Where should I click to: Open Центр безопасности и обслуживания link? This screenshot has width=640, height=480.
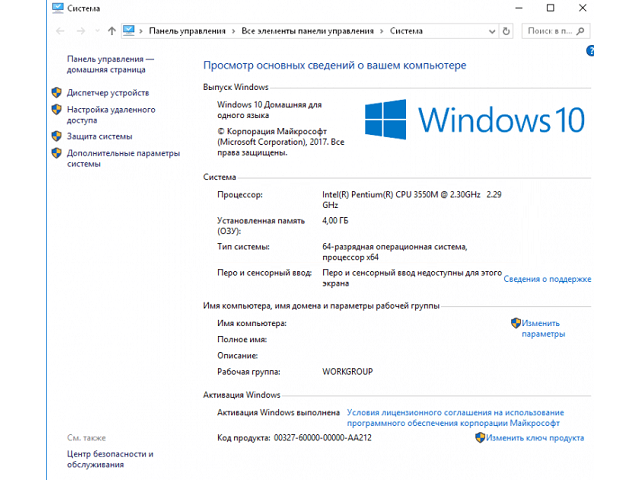pos(110,459)
